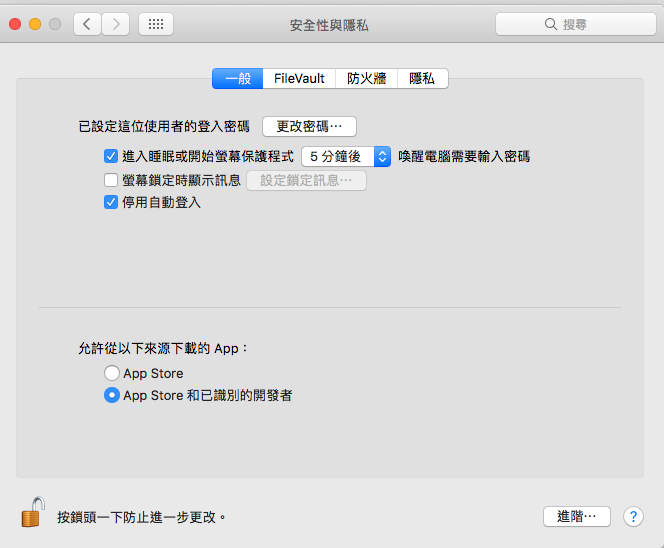Click the magnifier icon in search field
This screenshot has height=548, width=664.
(x=549, y=24)
